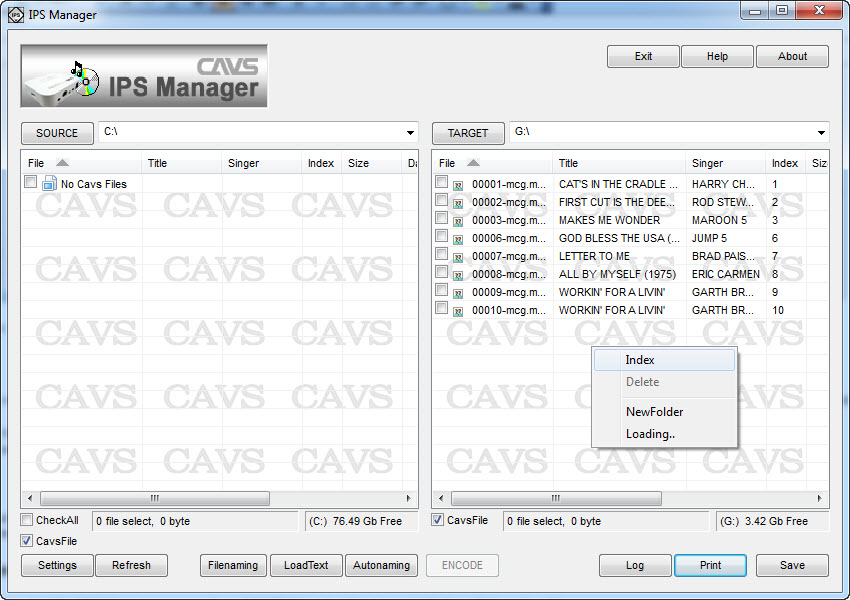Image resolution: width=850 pixels, height=600 pixels.
Task: Click the CAVS IPS Manager logo
Action: tap(144, 76)
